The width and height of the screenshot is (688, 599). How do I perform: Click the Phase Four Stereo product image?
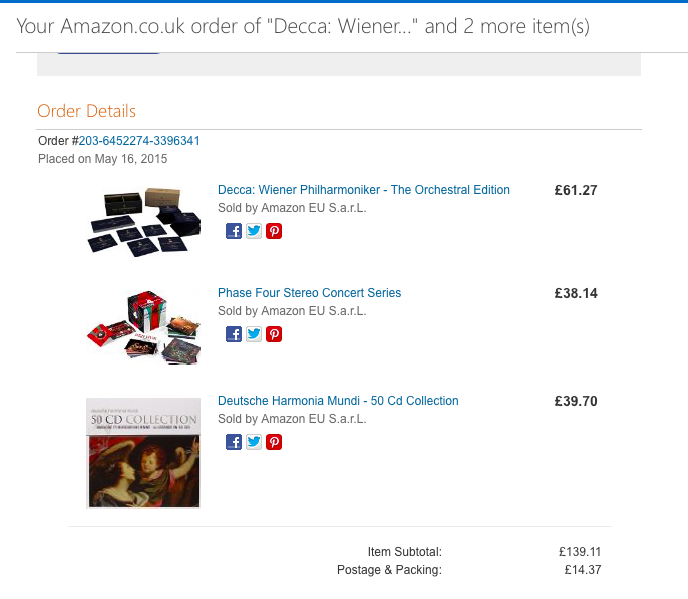pyautogui.click(x=143, y=327)
